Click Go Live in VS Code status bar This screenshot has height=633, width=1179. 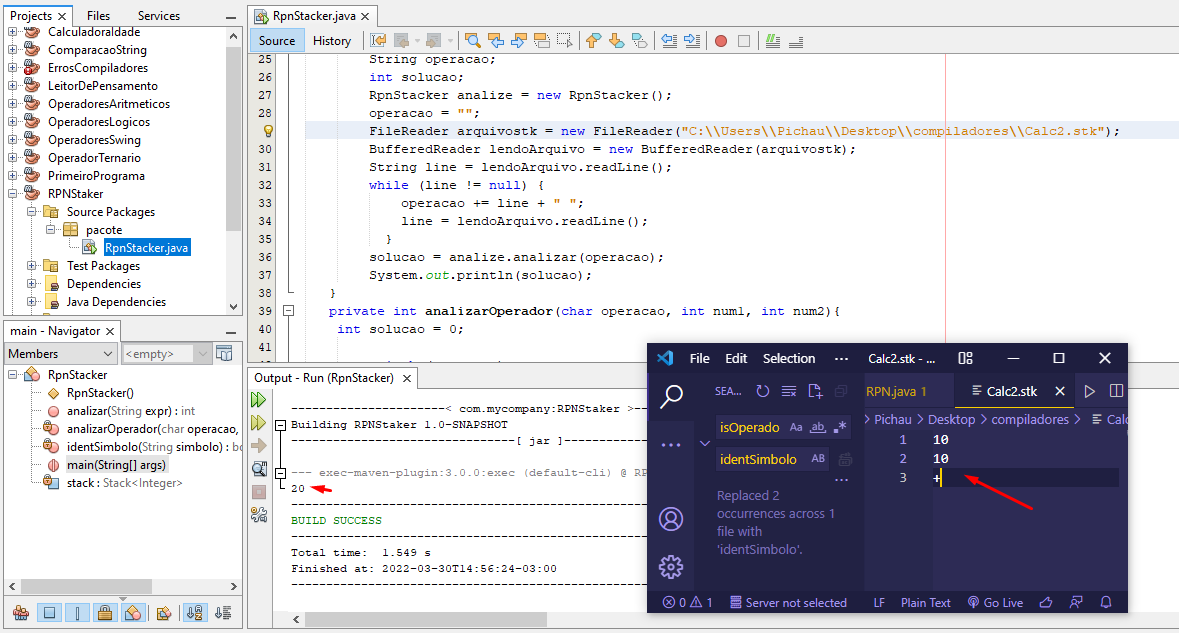[x=995, y=602]
